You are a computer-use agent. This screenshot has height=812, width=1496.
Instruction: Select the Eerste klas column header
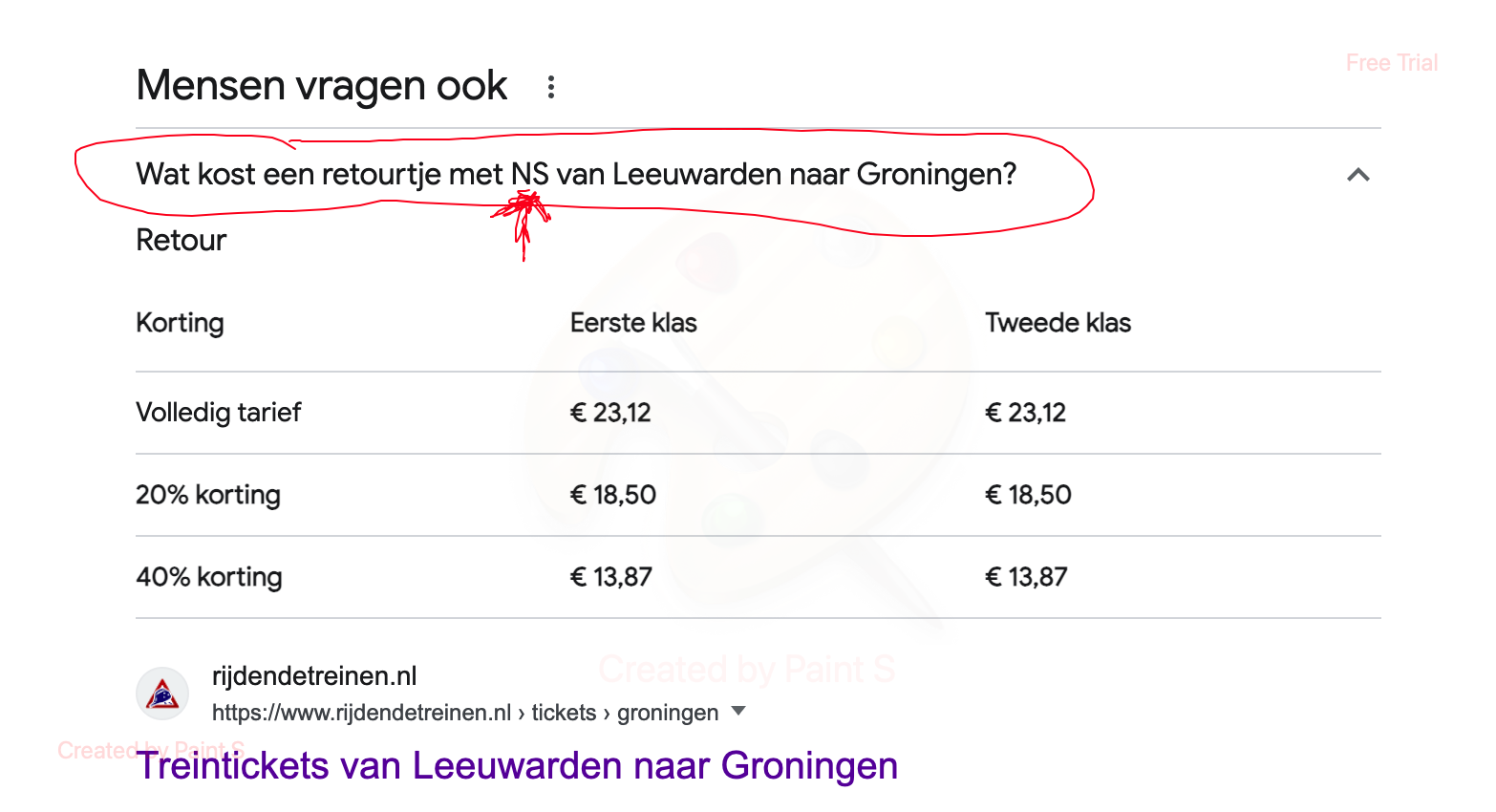(x=633, y=323)
